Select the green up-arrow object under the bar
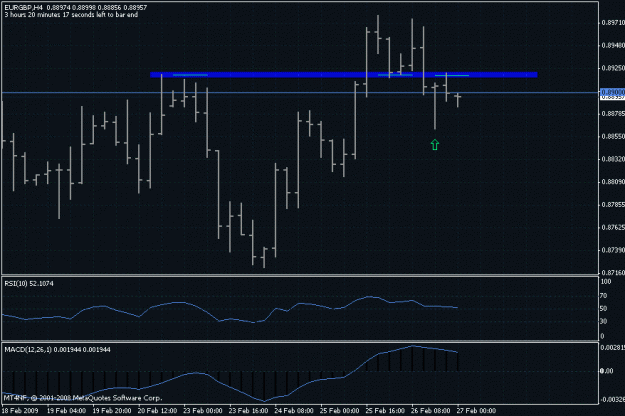The image size is (625, 416). (x=434, y=145)
